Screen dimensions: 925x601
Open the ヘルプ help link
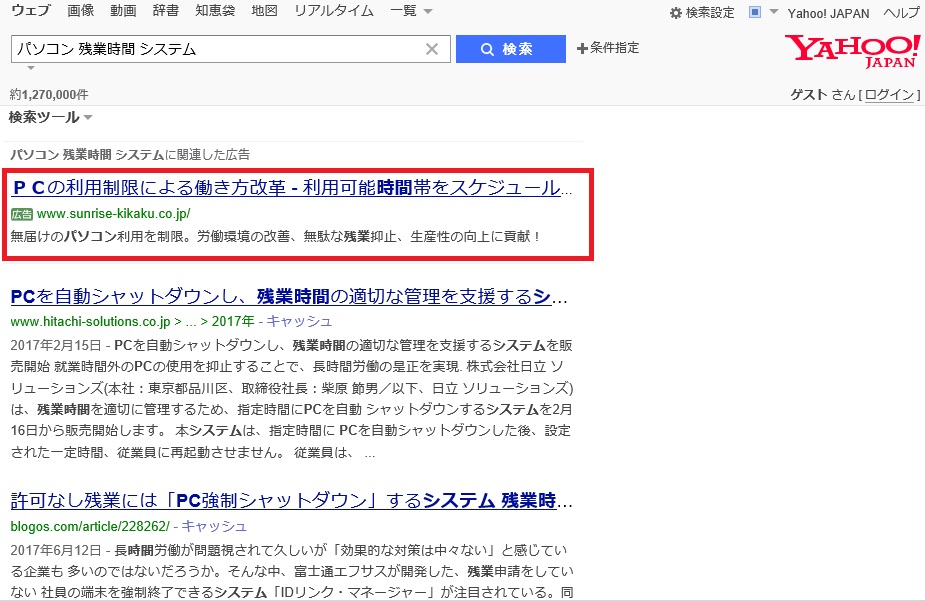pyautogui.click(x=902, y=13)
